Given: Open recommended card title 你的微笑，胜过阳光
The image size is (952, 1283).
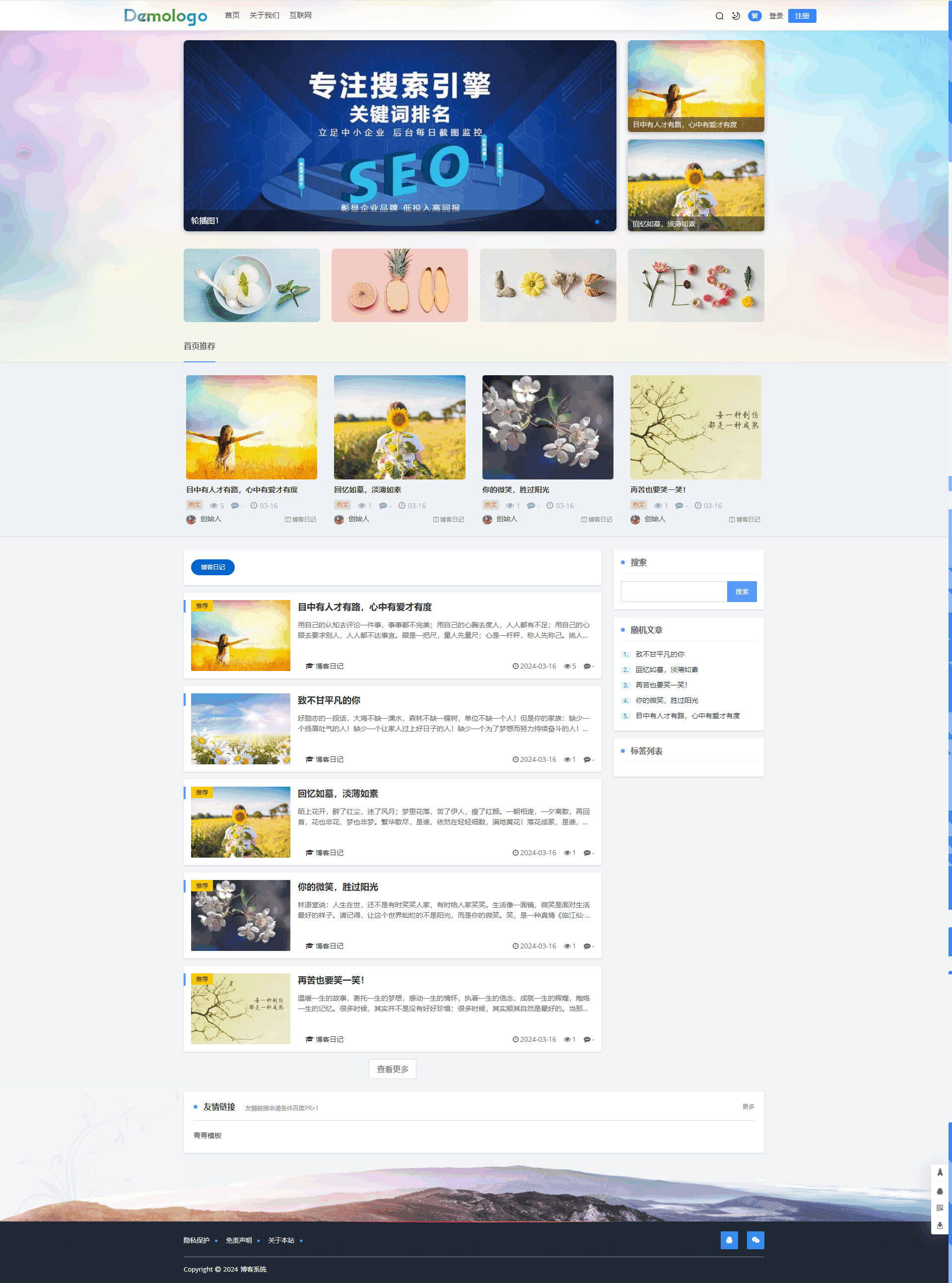Looking at the screenshot, I should pos(515,490).
